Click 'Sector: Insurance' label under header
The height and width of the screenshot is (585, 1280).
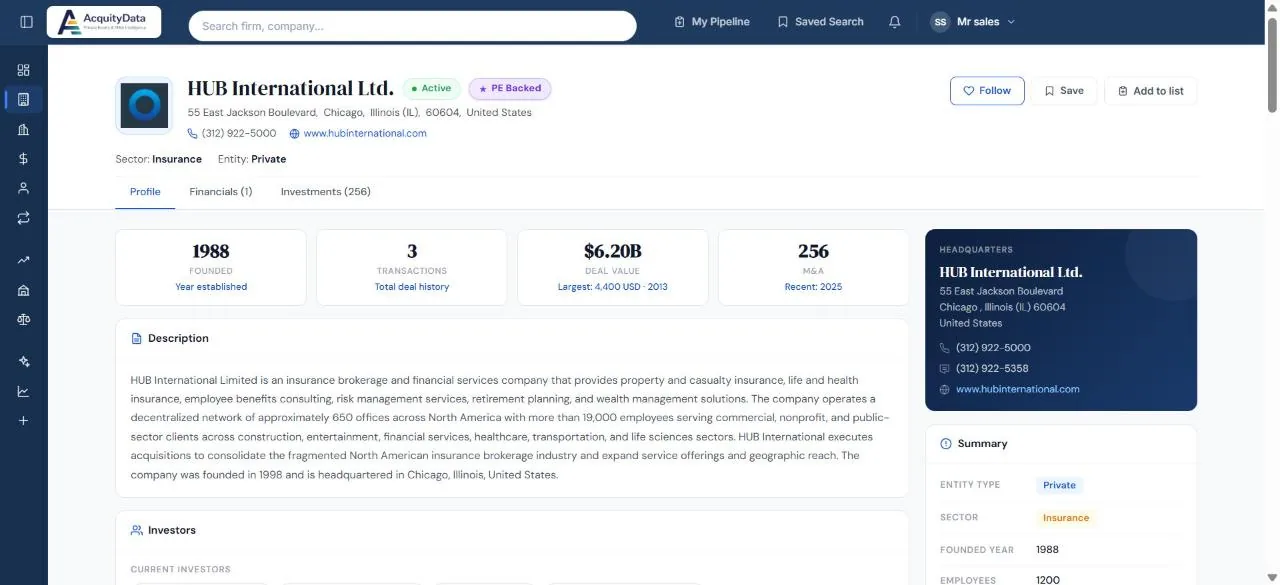coord(159,159)
